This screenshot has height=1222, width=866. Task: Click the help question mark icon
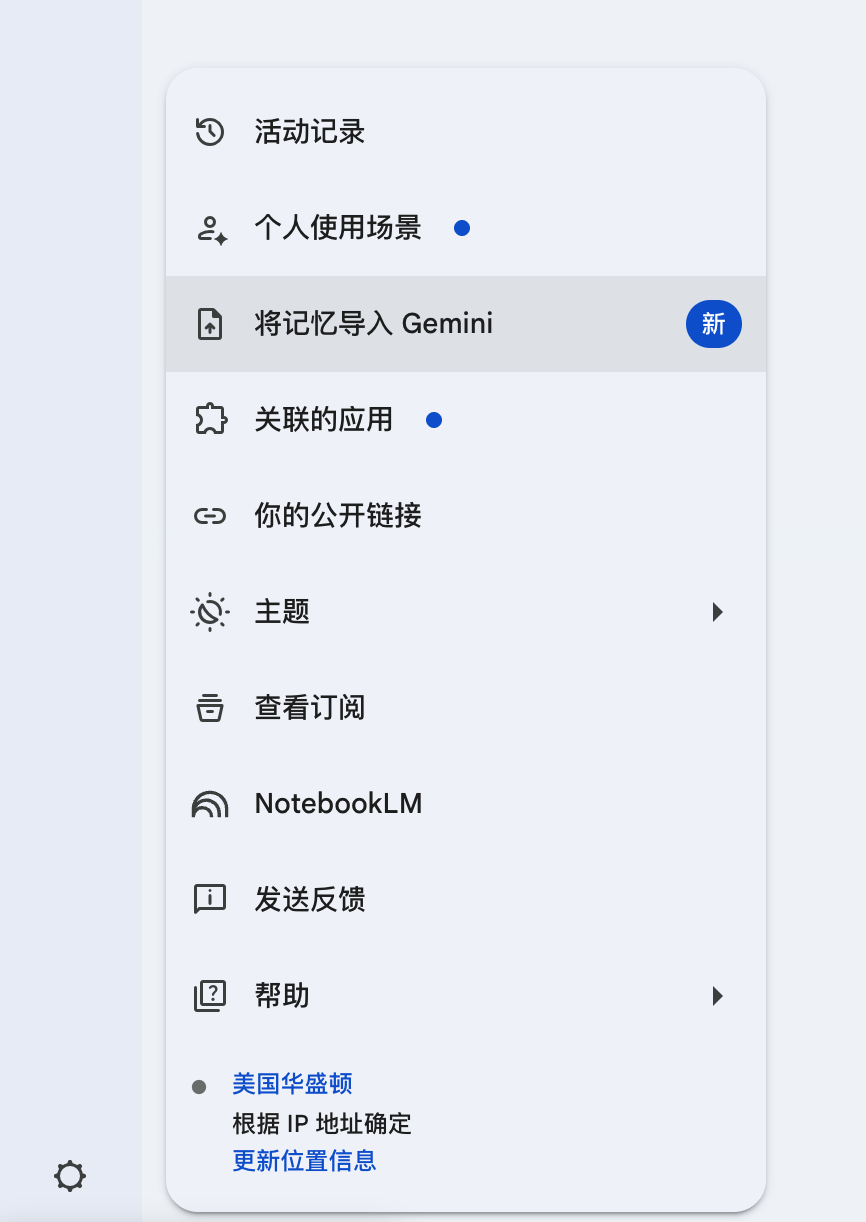pyautogui.click(x=209, y=995)
